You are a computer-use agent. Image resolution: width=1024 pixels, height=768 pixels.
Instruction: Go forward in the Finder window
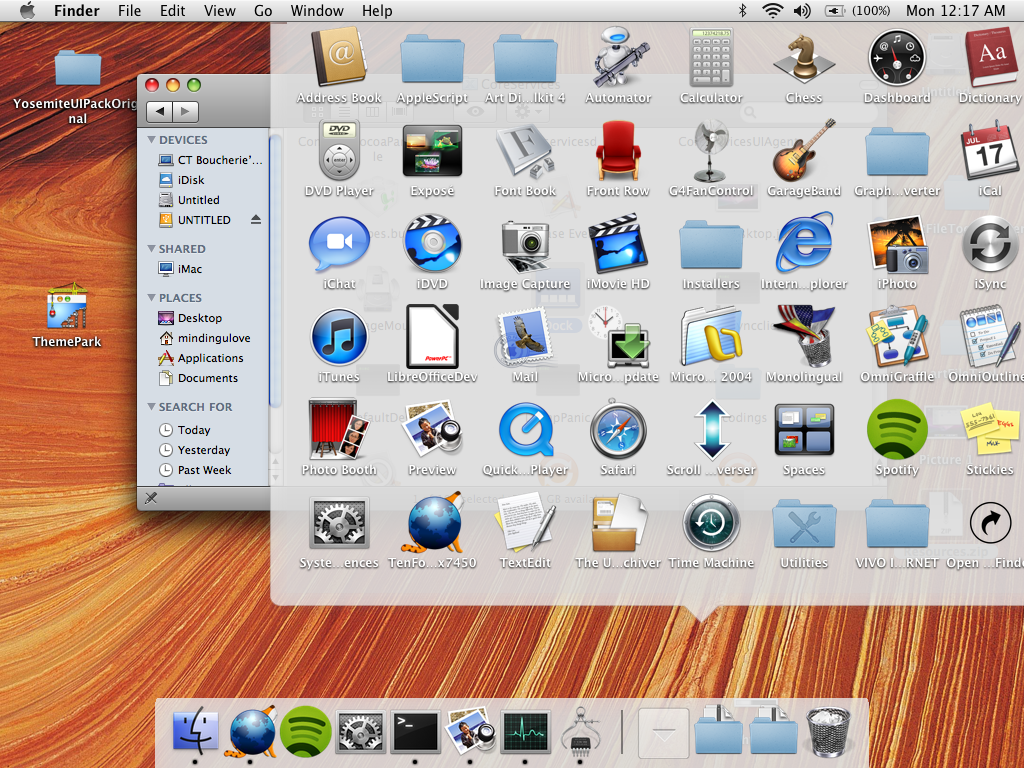[x=185, y=112]
